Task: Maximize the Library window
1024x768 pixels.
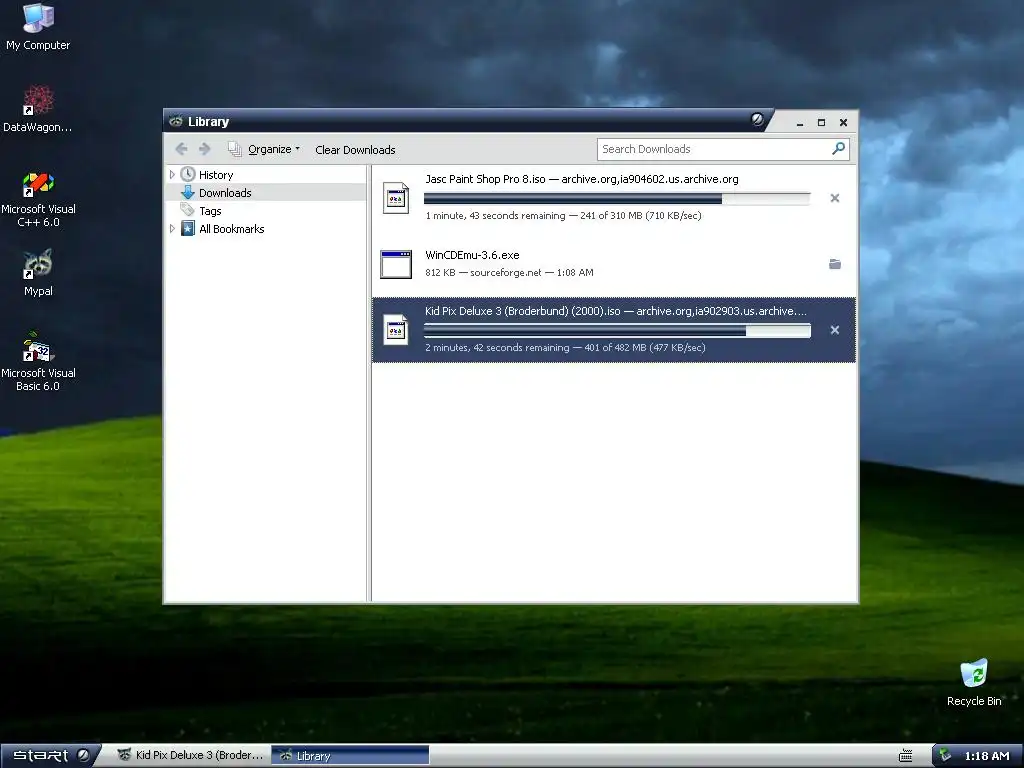Action: 822,122
